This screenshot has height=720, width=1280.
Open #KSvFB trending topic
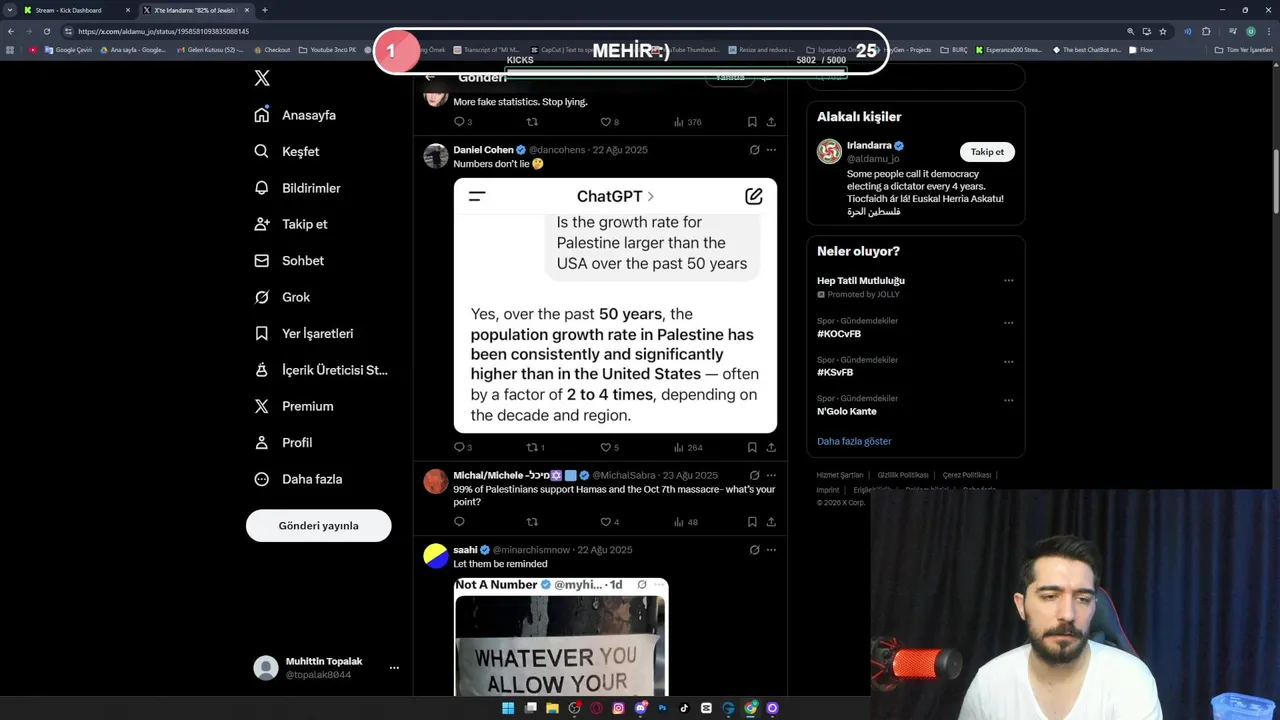pyautogui.click(x=835, y=372)
